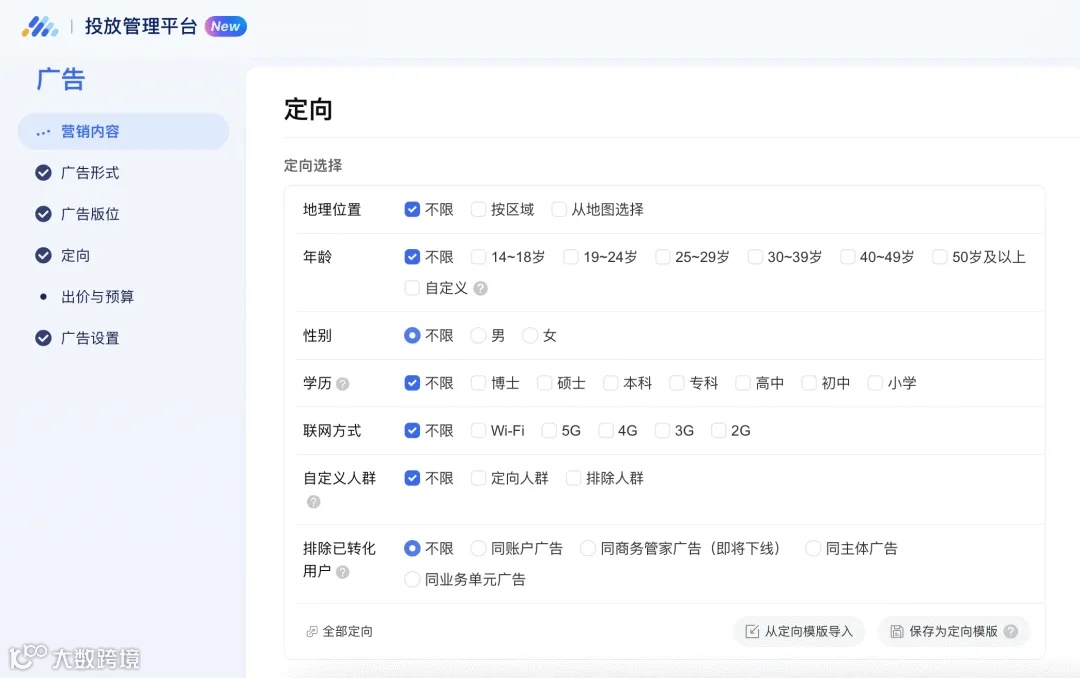Click the import icon on 从定向模版导入 button
The height and width of the screenshot is (678, 1080).
tap(751, 631)
